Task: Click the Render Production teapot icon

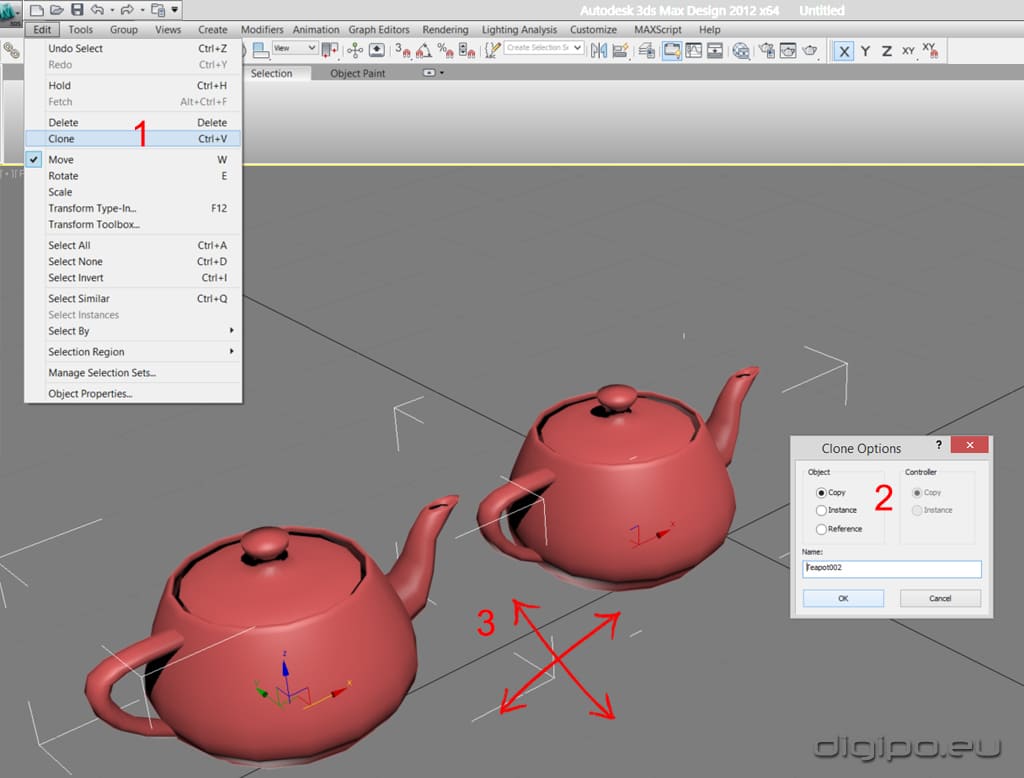Action: tap(810, 50)
